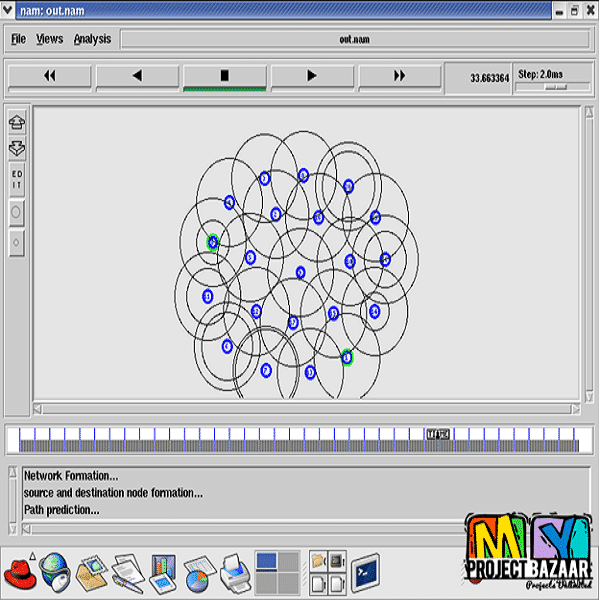Open the terminal icon in taskbar
This screenshot has height=600, width=600.
point(365,573)
